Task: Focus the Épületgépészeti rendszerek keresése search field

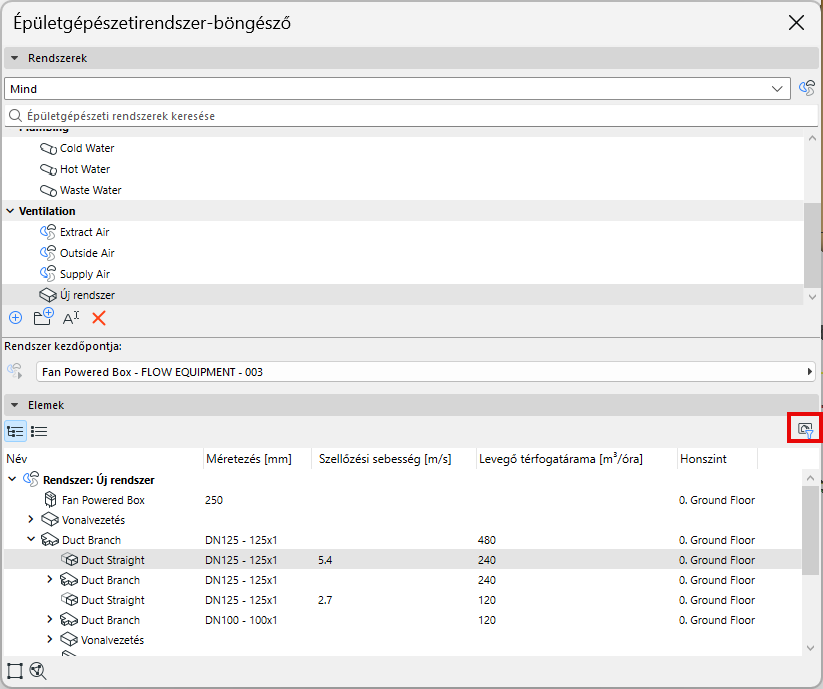Action: point(411,115)
